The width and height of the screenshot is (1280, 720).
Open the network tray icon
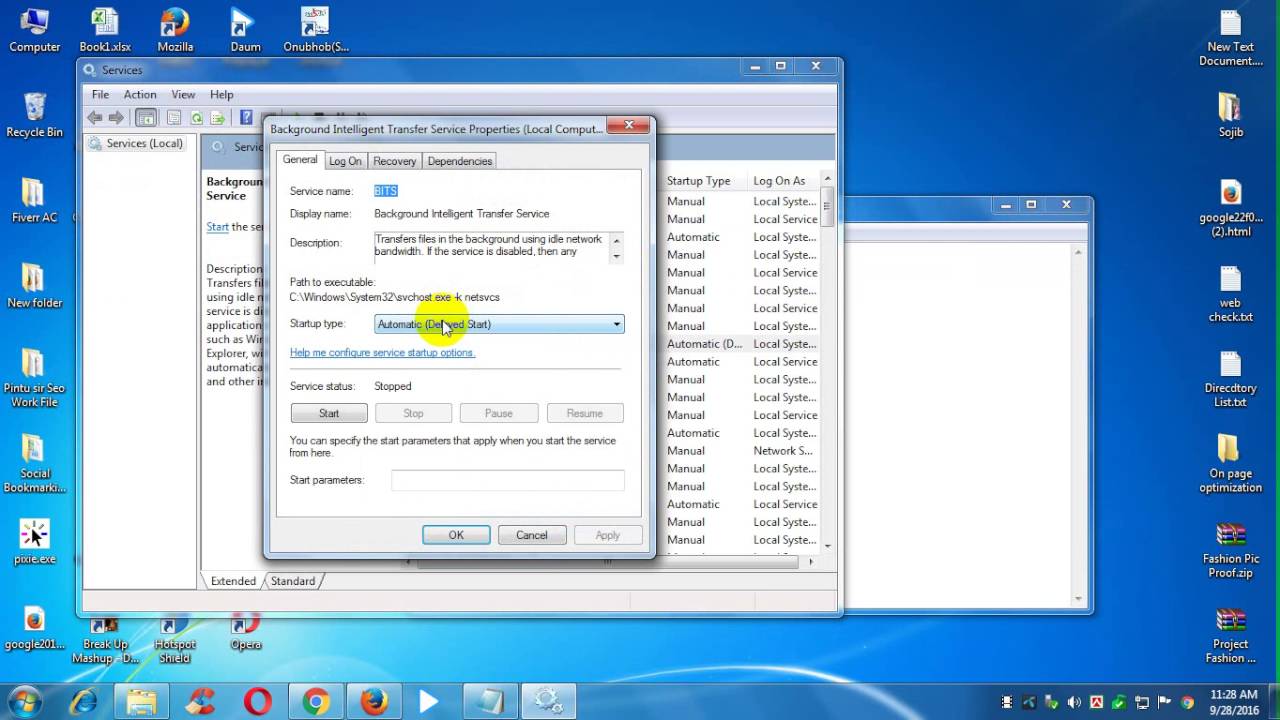pyautogui.click(x=1142, y=702)
